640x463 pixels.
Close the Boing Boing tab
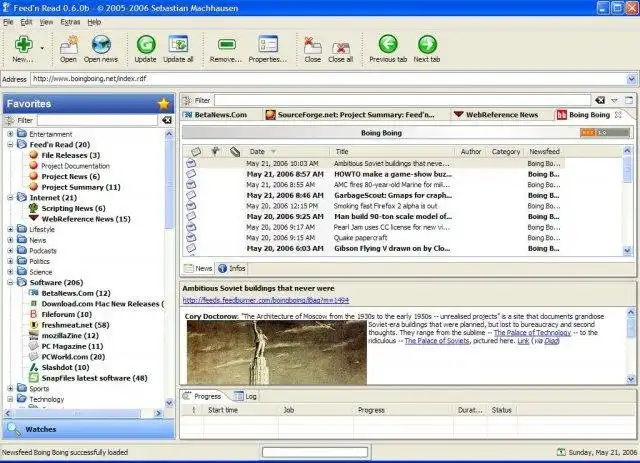coord(618,115)
